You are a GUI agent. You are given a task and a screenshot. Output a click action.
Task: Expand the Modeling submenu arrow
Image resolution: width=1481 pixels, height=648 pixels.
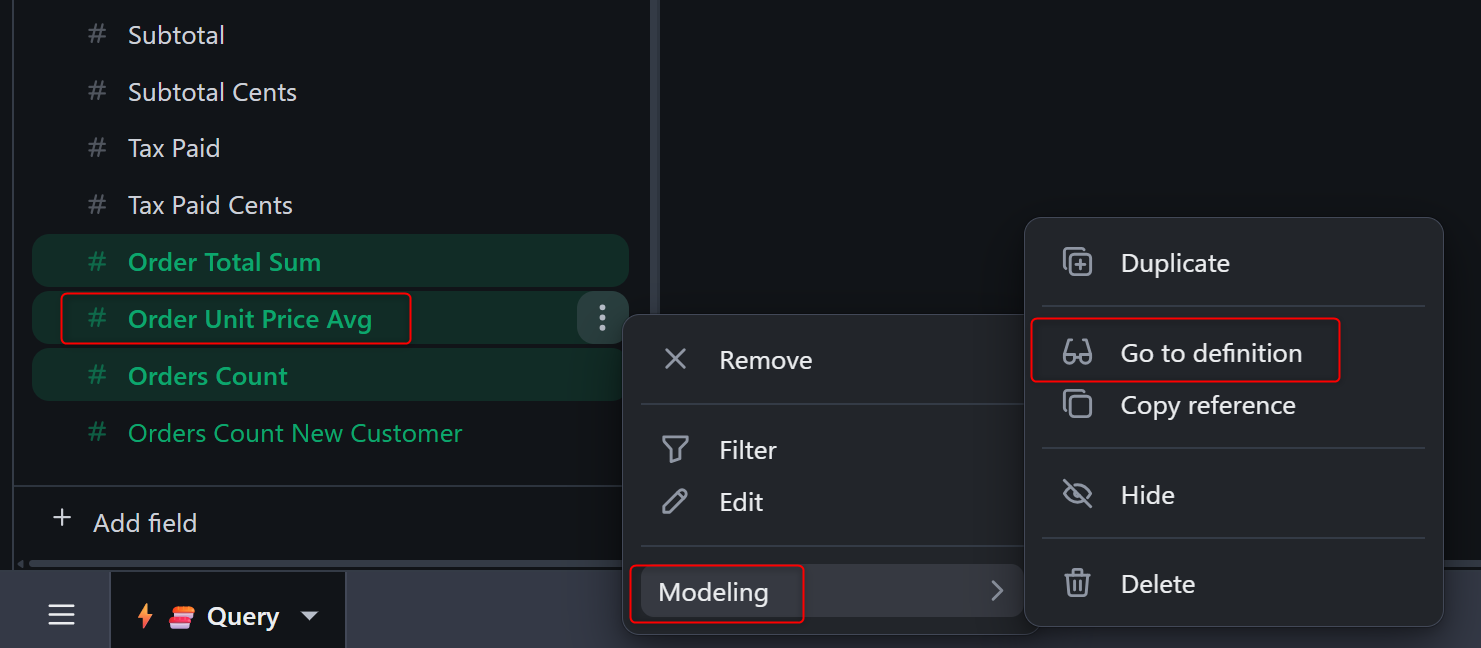click(996, 591)
